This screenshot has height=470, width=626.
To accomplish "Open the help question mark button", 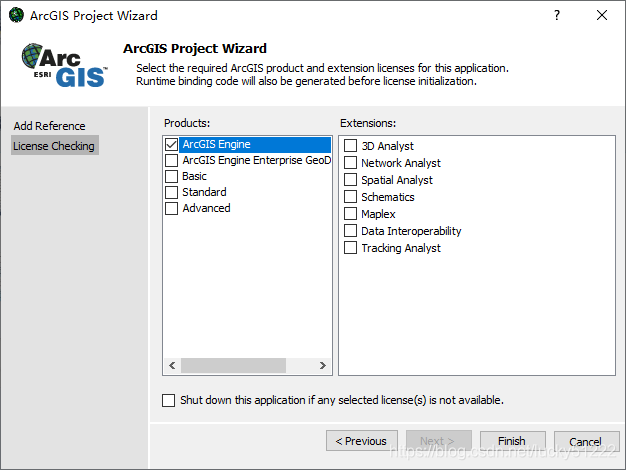I will (x=557, y=15).
